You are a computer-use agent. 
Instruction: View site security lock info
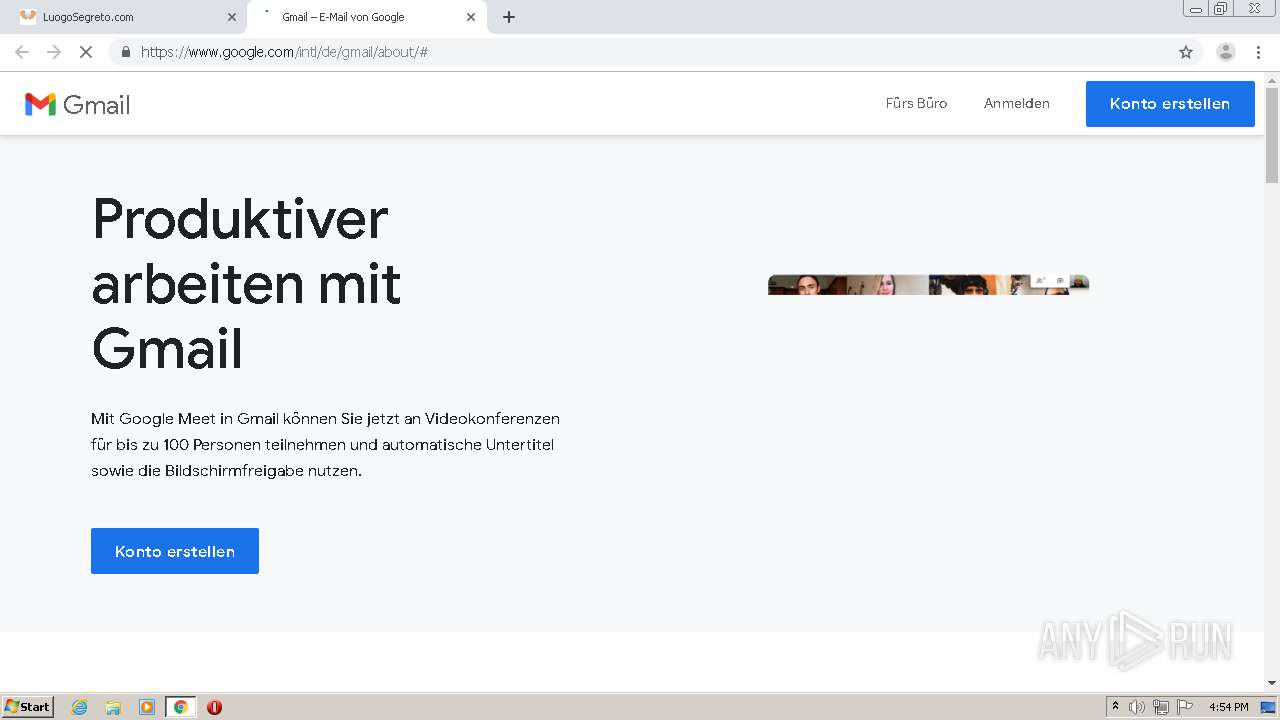pos(126,52)
